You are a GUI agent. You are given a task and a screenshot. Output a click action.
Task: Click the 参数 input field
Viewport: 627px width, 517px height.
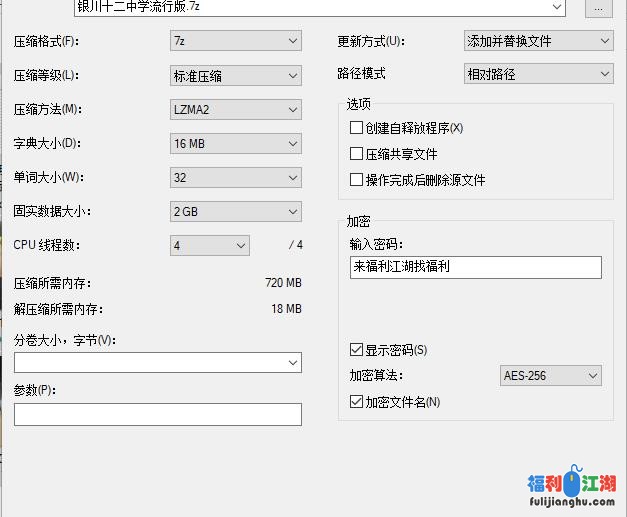(157, 414)
